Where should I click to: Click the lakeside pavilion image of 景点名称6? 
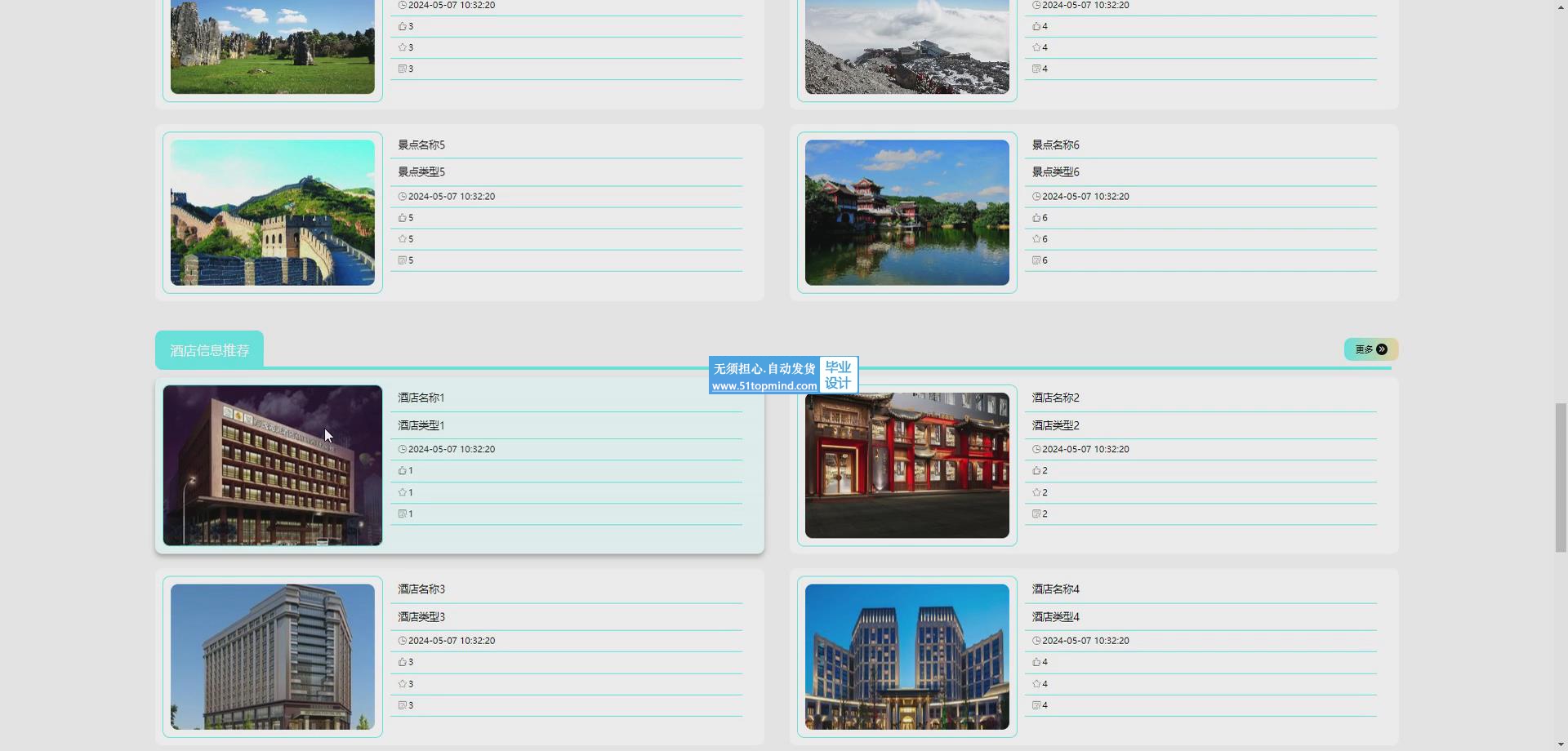click(907, 212)
